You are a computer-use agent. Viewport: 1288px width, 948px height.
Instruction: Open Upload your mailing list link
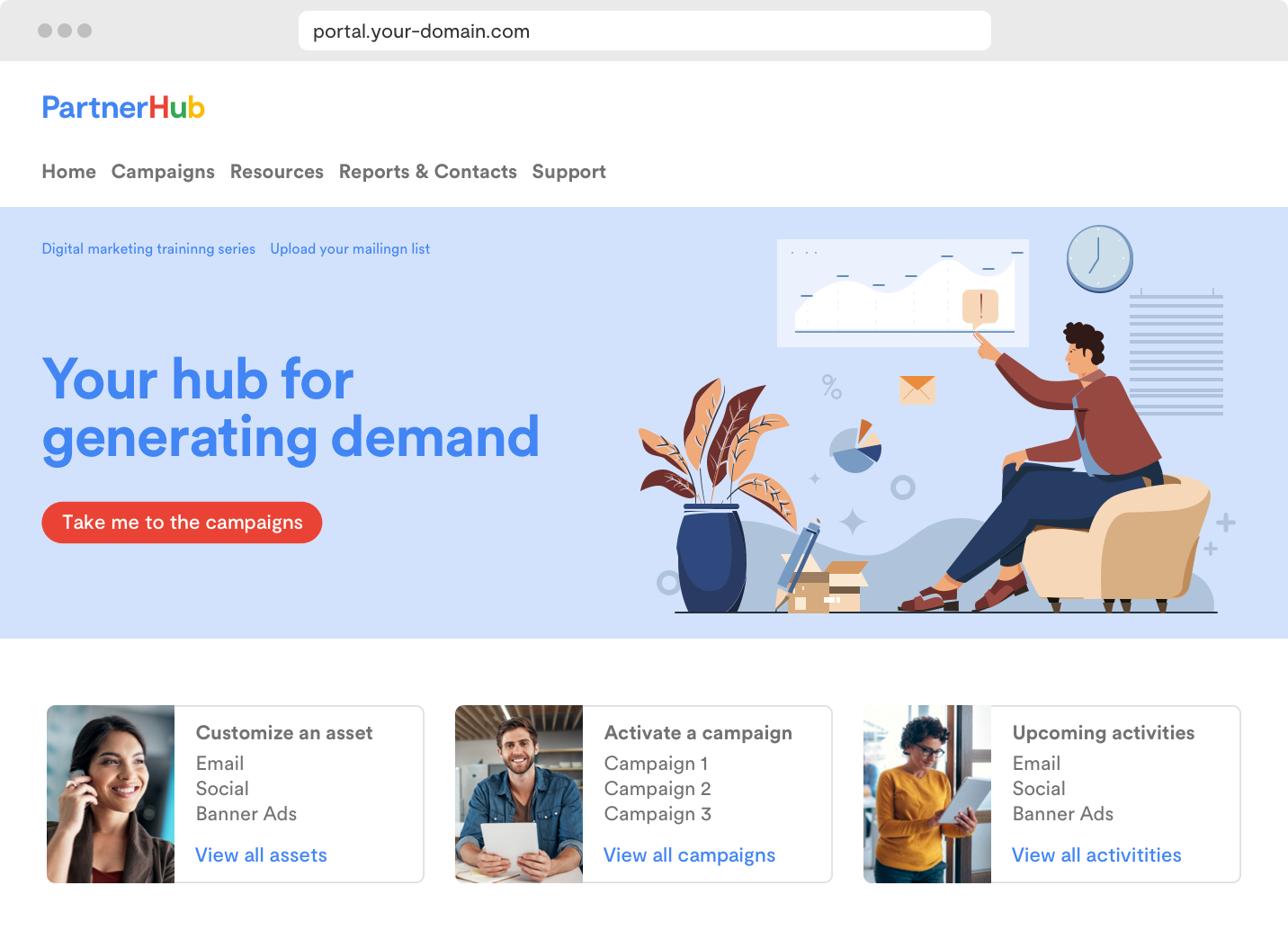click(350, 249)
